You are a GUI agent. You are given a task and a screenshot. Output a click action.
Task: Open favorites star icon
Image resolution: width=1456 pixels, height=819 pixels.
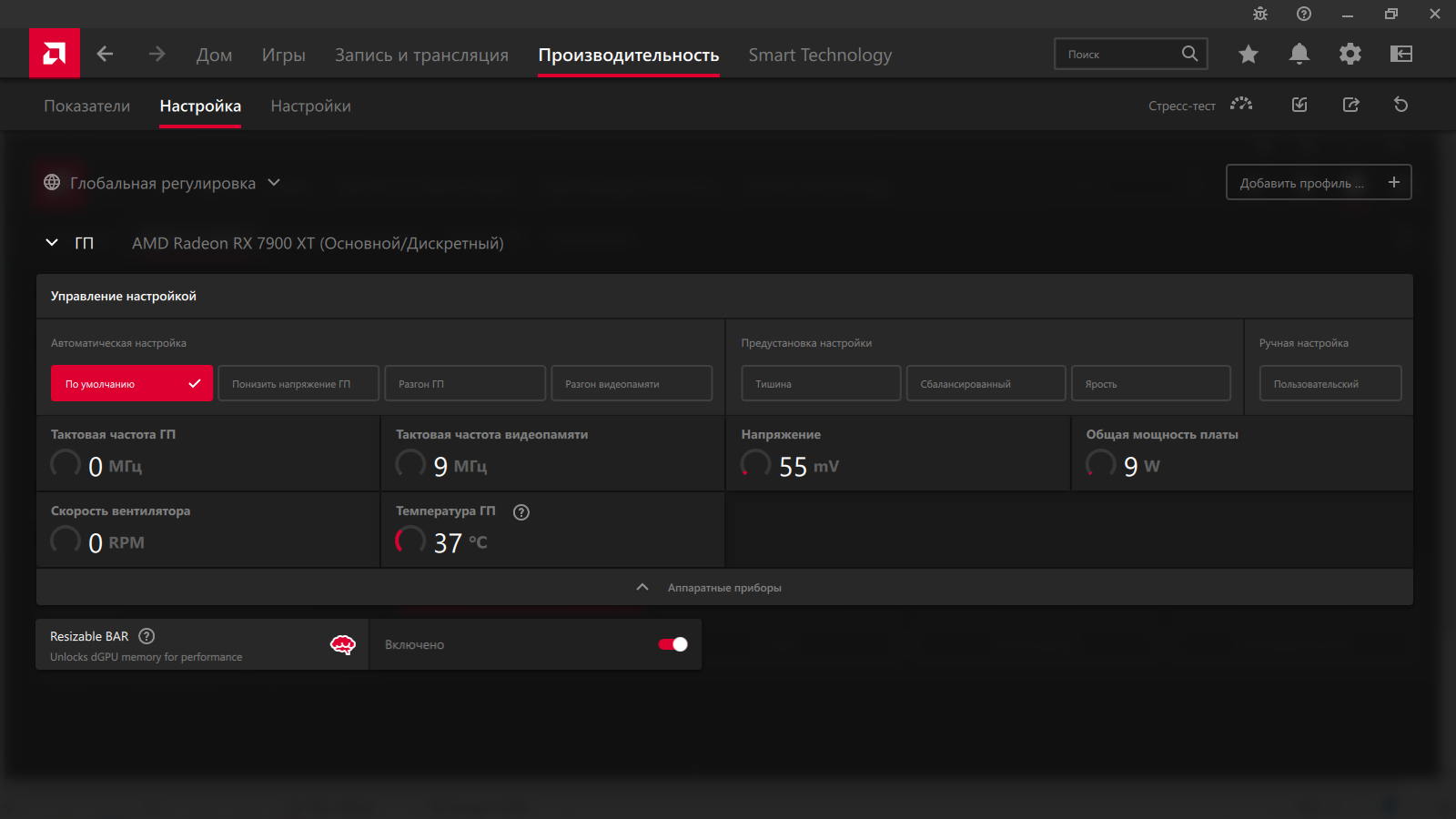(x=1249, y=55)
